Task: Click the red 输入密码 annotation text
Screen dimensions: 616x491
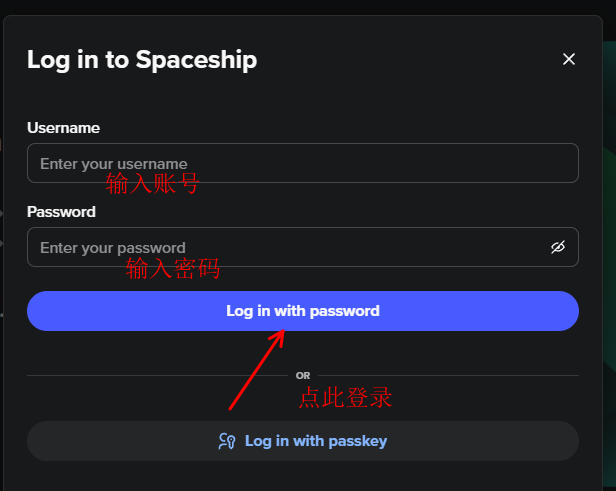Action: [x=173, y=269]
